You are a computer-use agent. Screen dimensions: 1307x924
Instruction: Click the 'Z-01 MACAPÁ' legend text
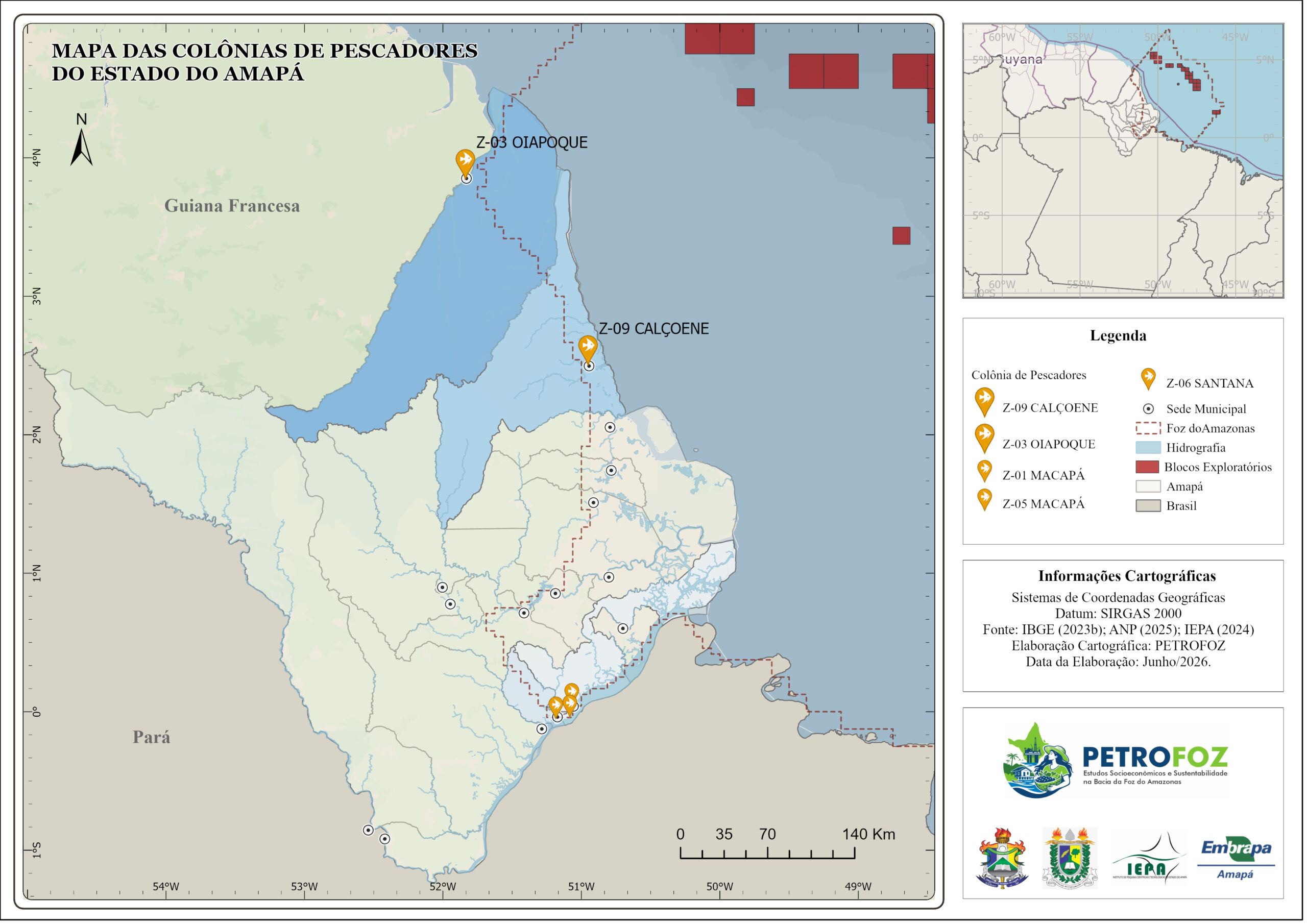1044,476
